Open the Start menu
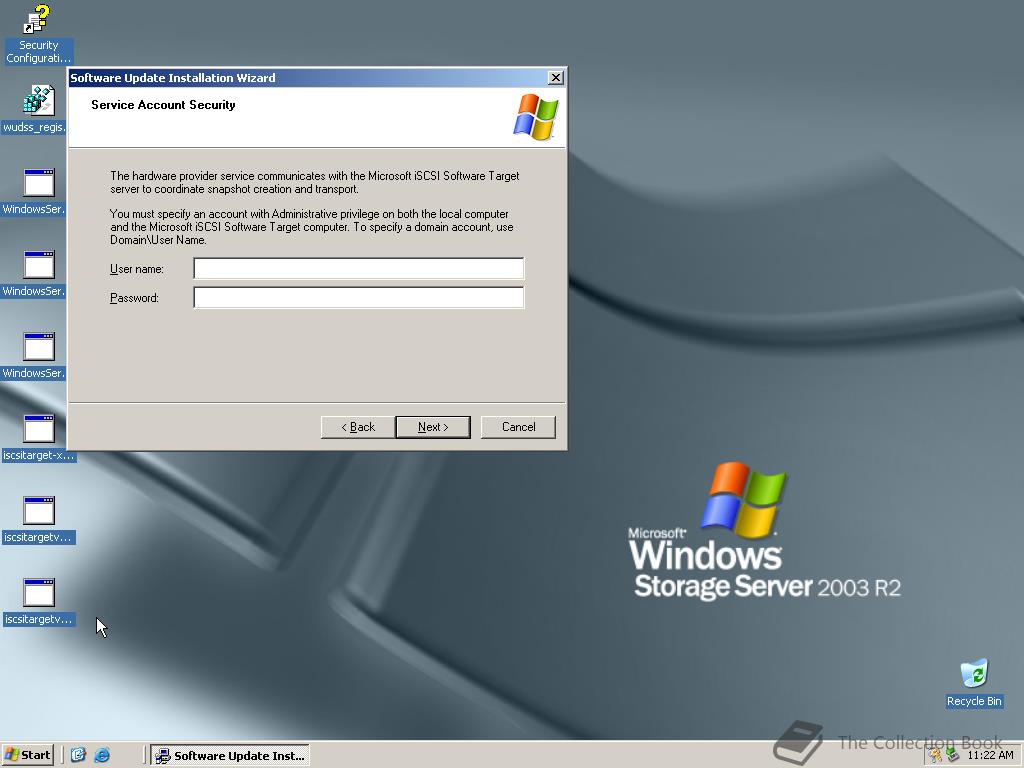The height and width of the screenshot is (768, 1024). [27, 755]
